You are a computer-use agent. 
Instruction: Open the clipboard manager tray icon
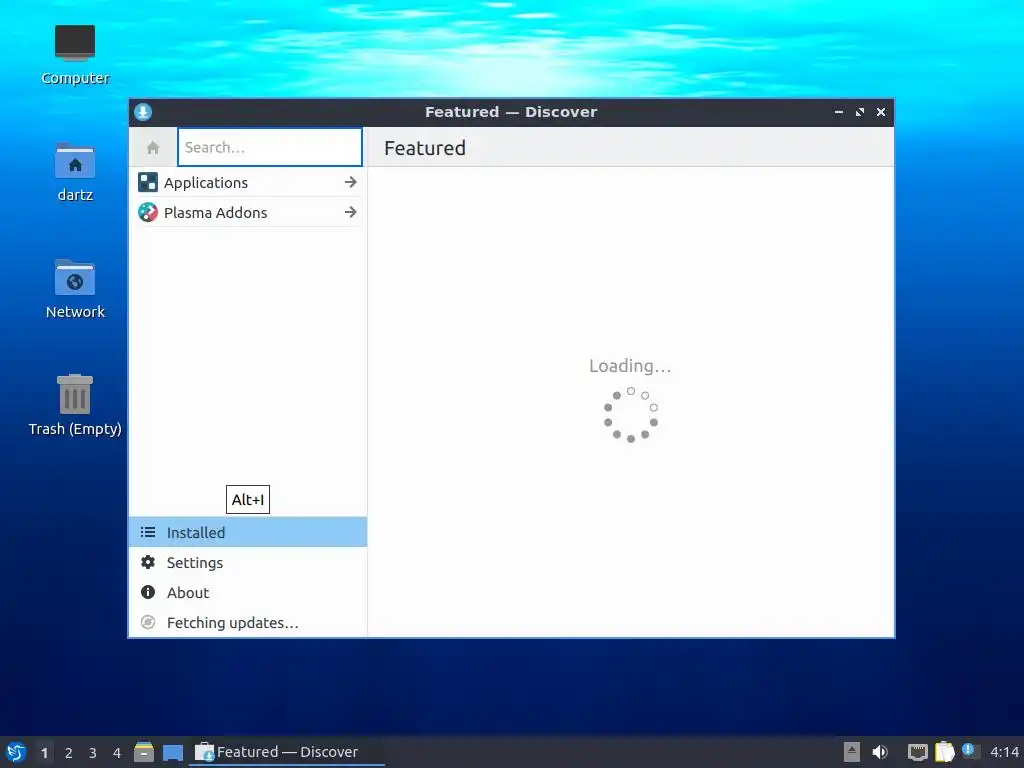click(x=944, y=752)
